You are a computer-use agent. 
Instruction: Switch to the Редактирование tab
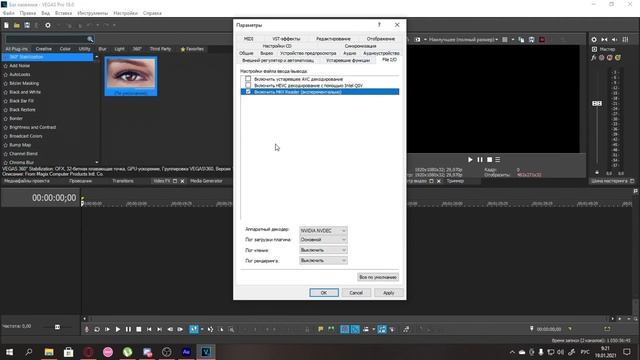tap(333, 39)
